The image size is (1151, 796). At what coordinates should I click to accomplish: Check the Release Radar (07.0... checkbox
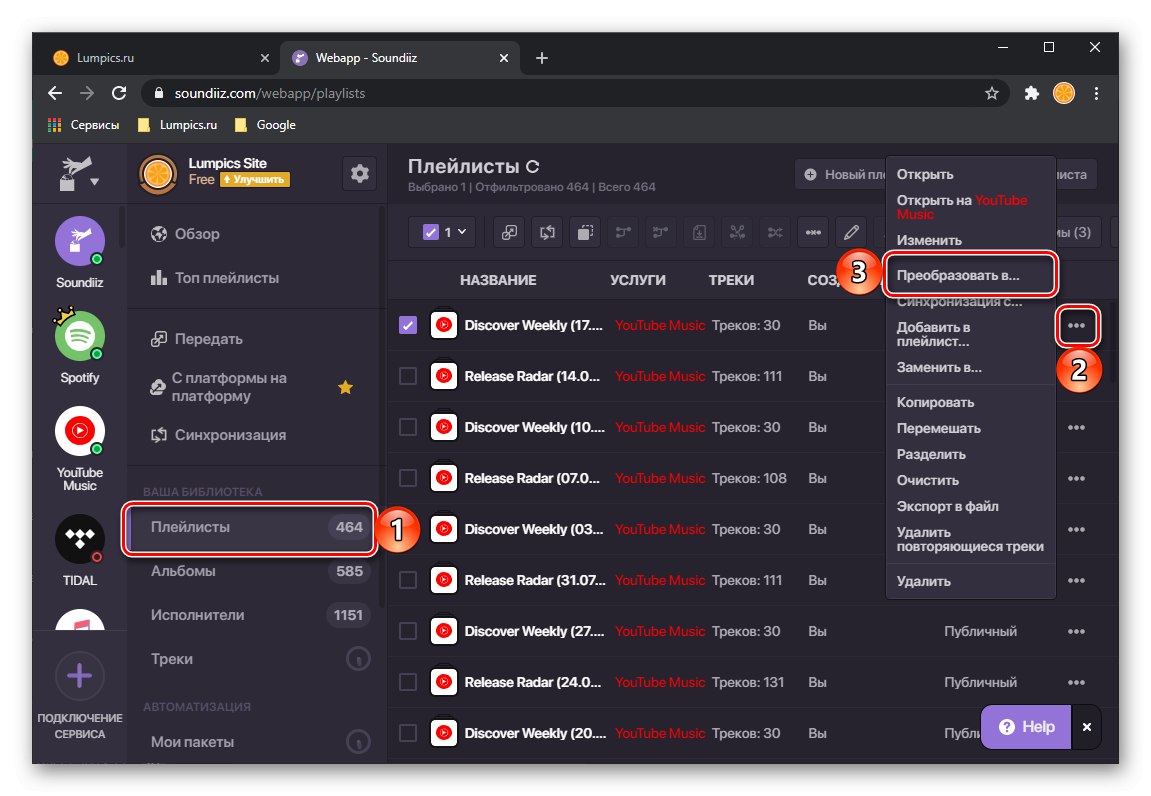tap(408, 478)
